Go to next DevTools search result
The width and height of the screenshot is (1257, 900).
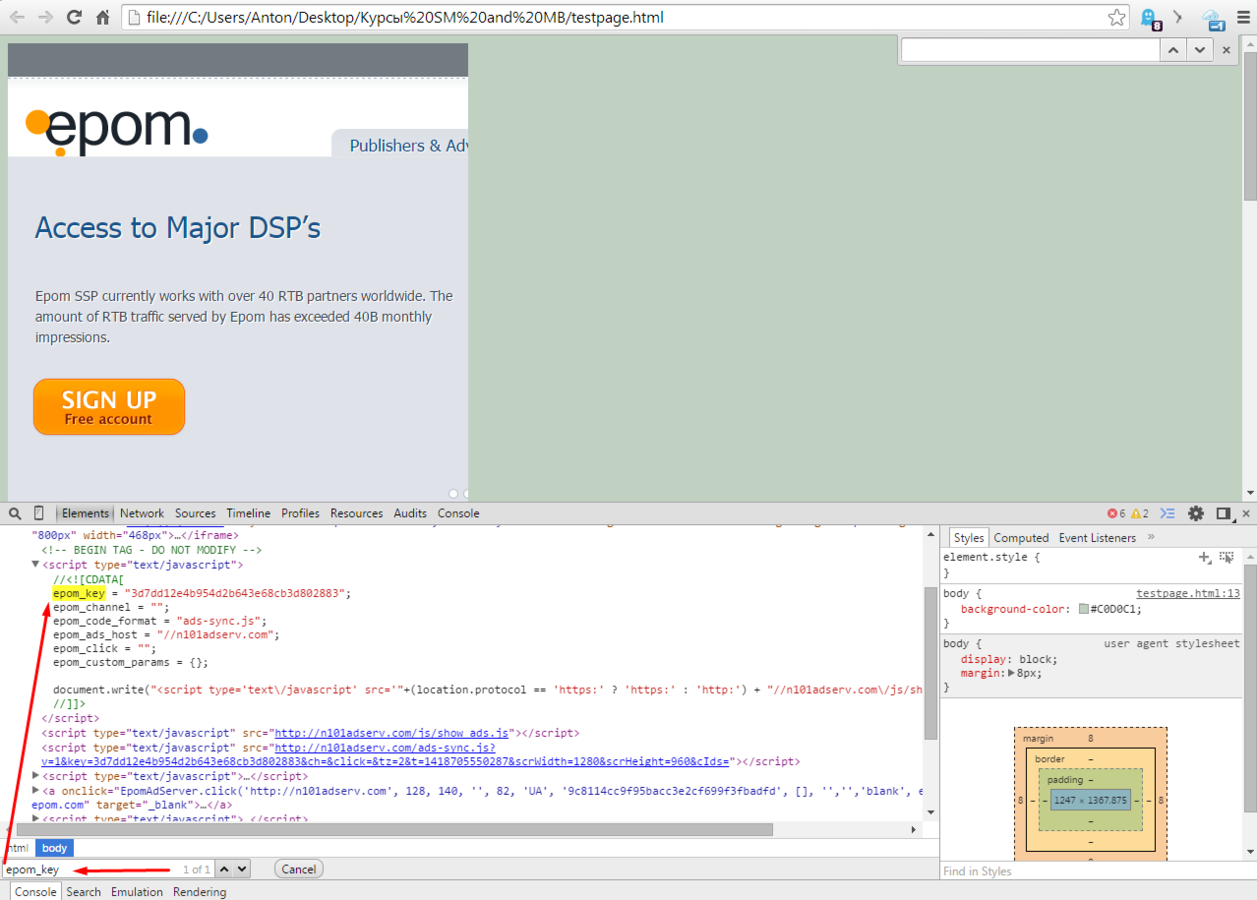click(x=241, y=869)
